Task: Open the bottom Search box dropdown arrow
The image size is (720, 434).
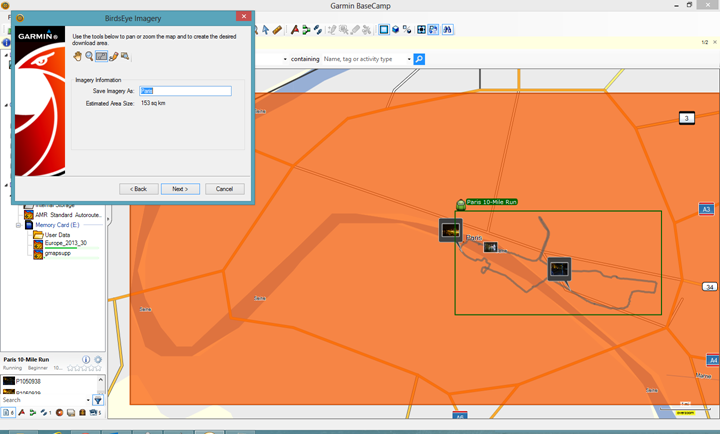Action: point(88,400)
